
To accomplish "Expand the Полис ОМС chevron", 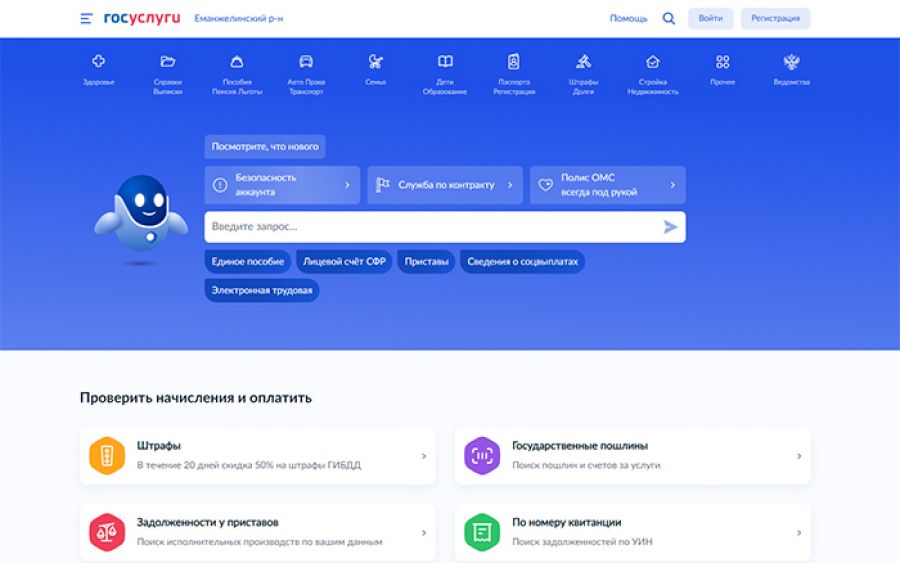I will pyautogui.click(x=673, y=185).
